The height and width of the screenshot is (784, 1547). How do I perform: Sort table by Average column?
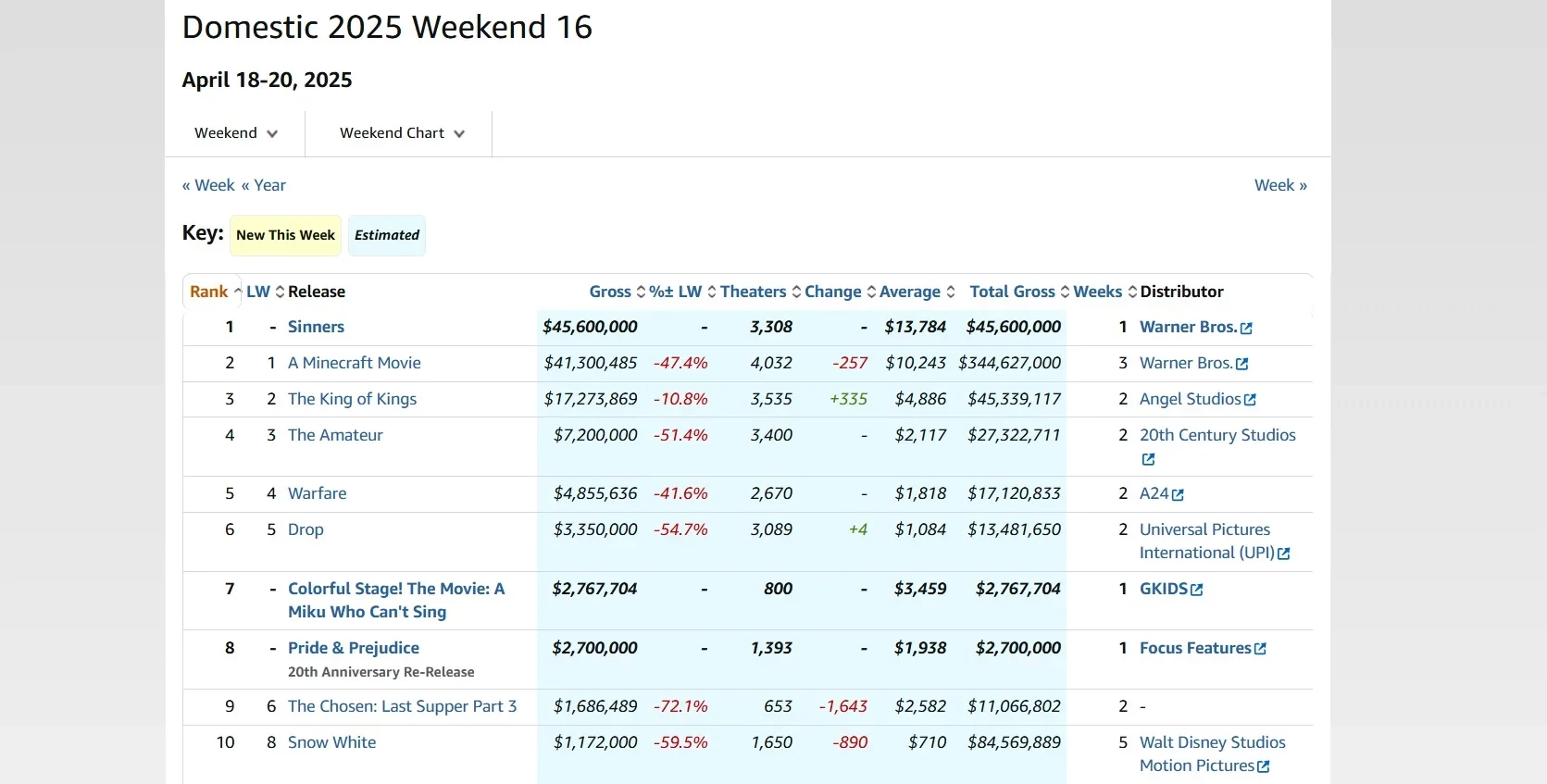(909, 292)
